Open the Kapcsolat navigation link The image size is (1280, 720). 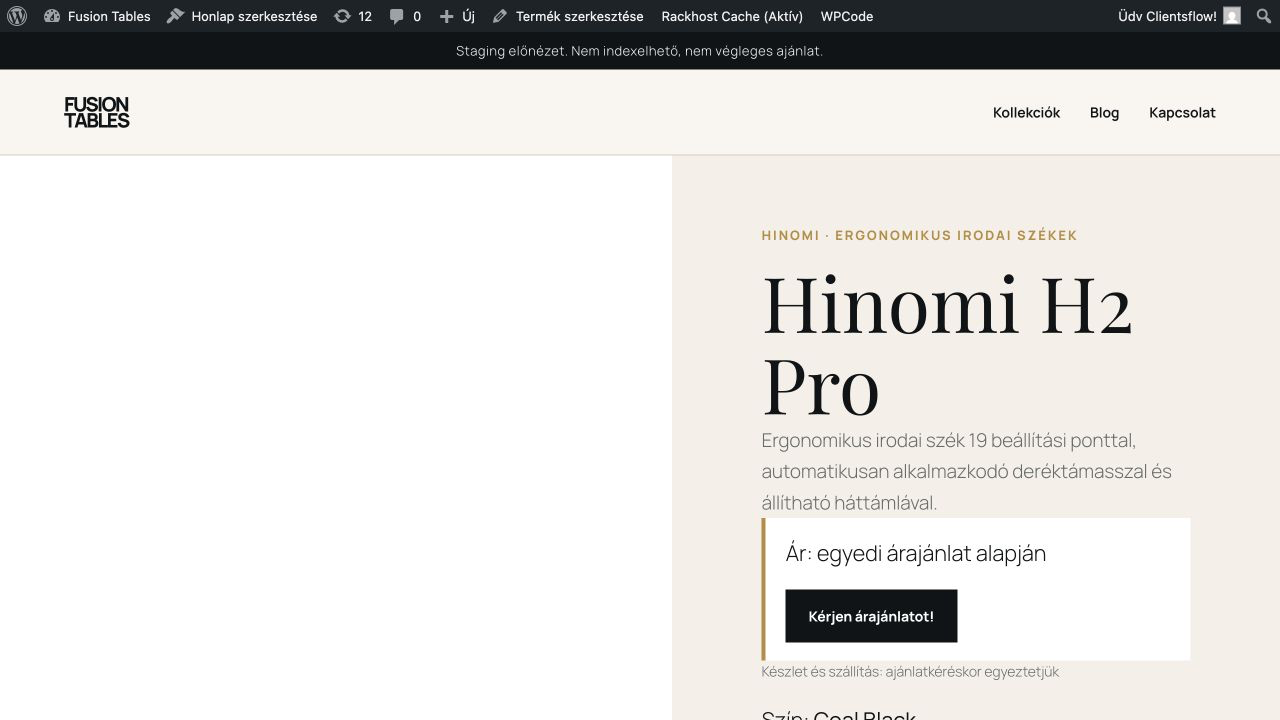pyautogui.click(x=1182, y=112)
